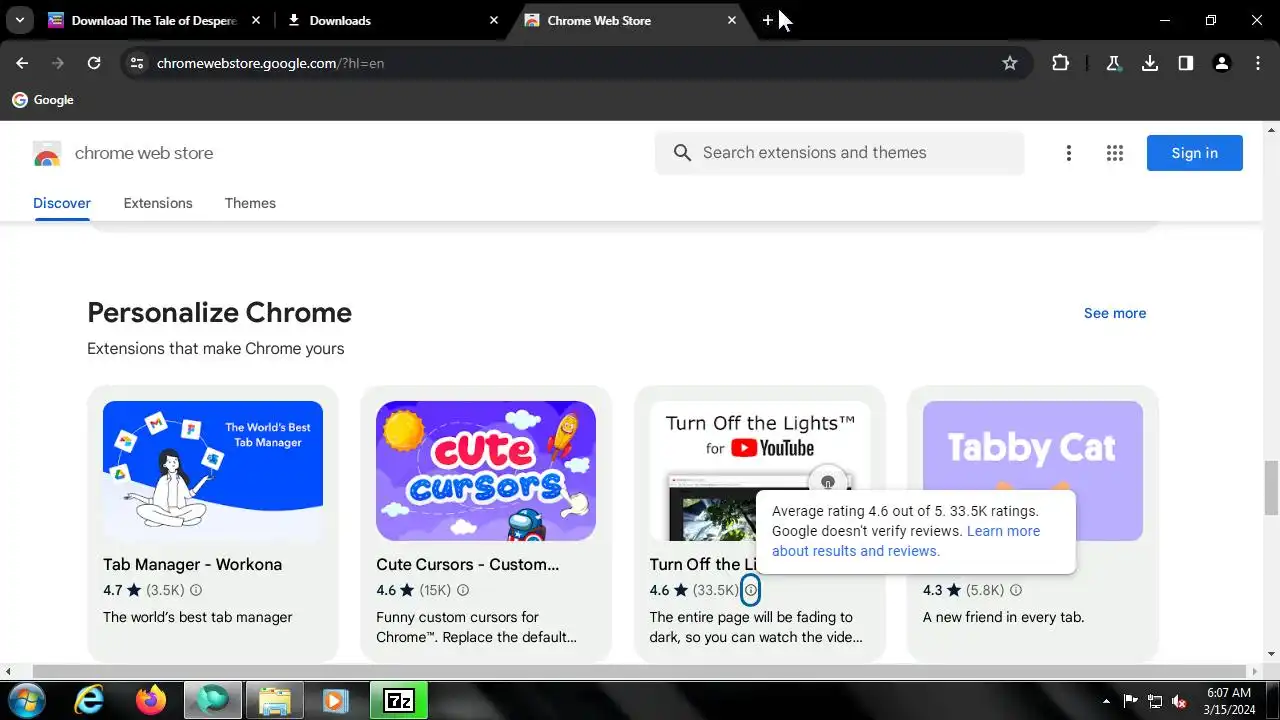
Task: Show downloads from toolbar icon
Action: coord(1149,63)
